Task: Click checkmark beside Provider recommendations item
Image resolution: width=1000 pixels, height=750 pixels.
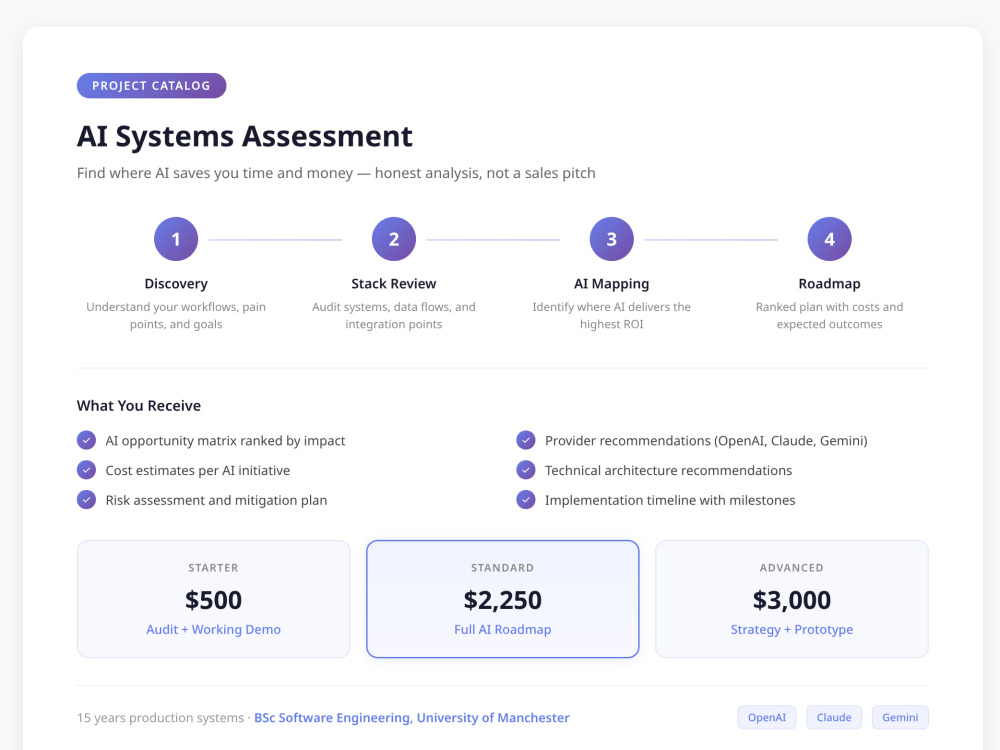Action: (526, 440)
